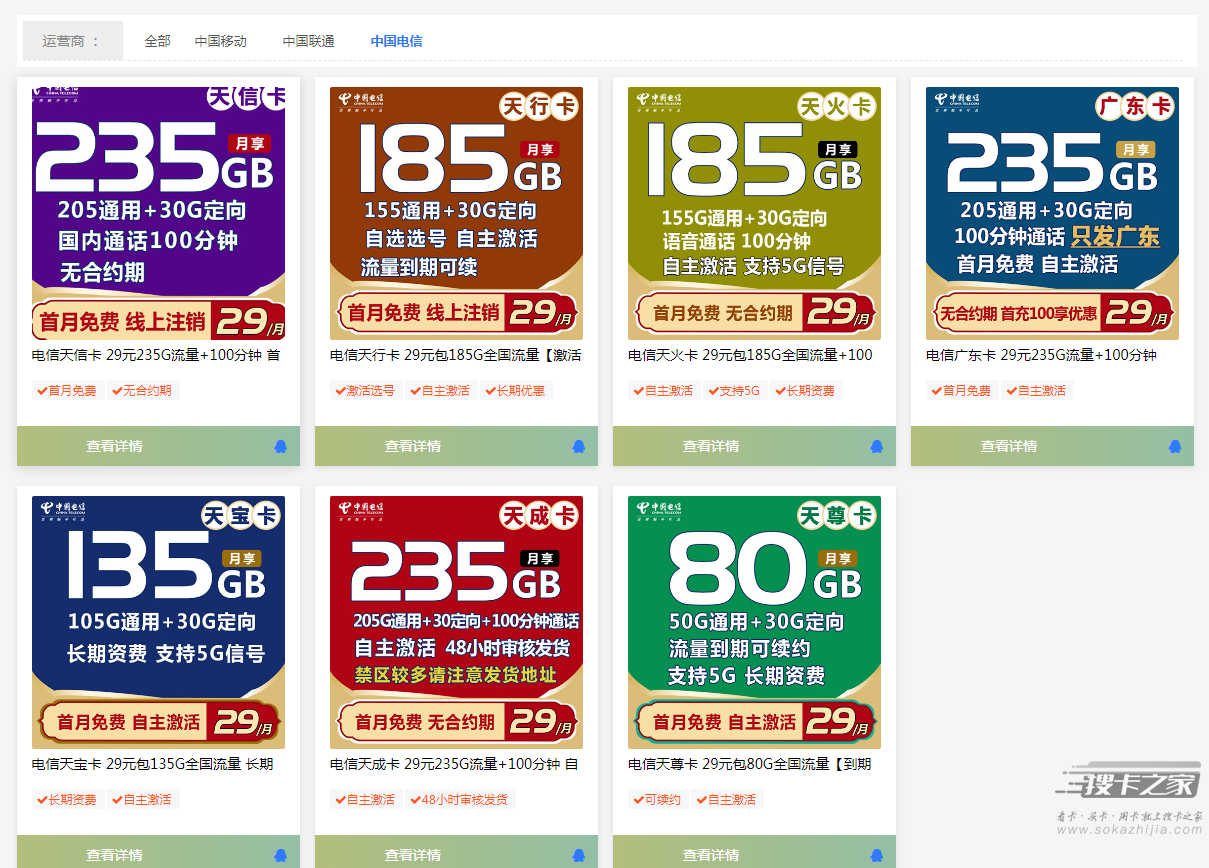
Task: Open QQ icon on the 电信天成卡 card
Action: 578,855
